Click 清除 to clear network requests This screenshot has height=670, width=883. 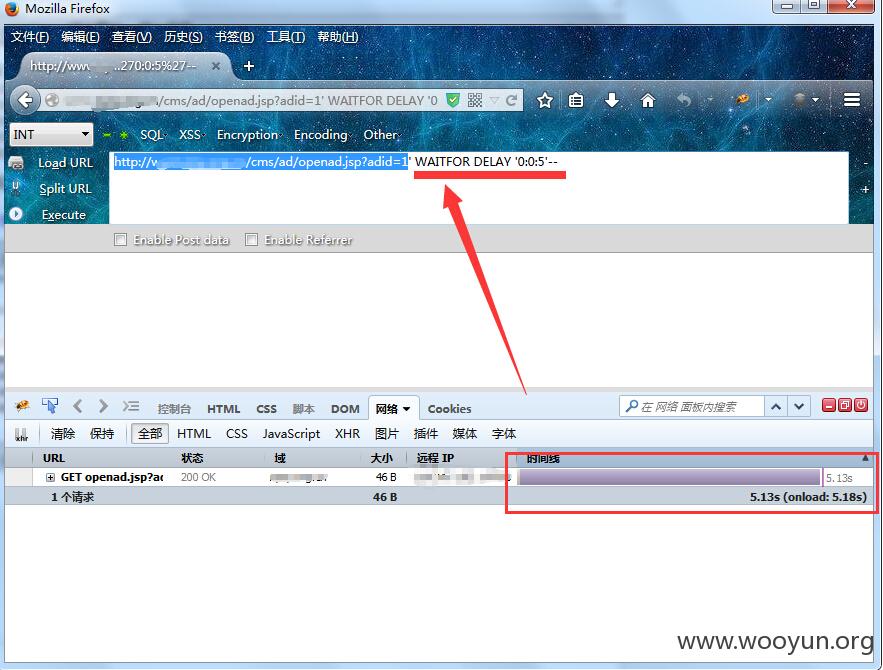tap(63, 434)
